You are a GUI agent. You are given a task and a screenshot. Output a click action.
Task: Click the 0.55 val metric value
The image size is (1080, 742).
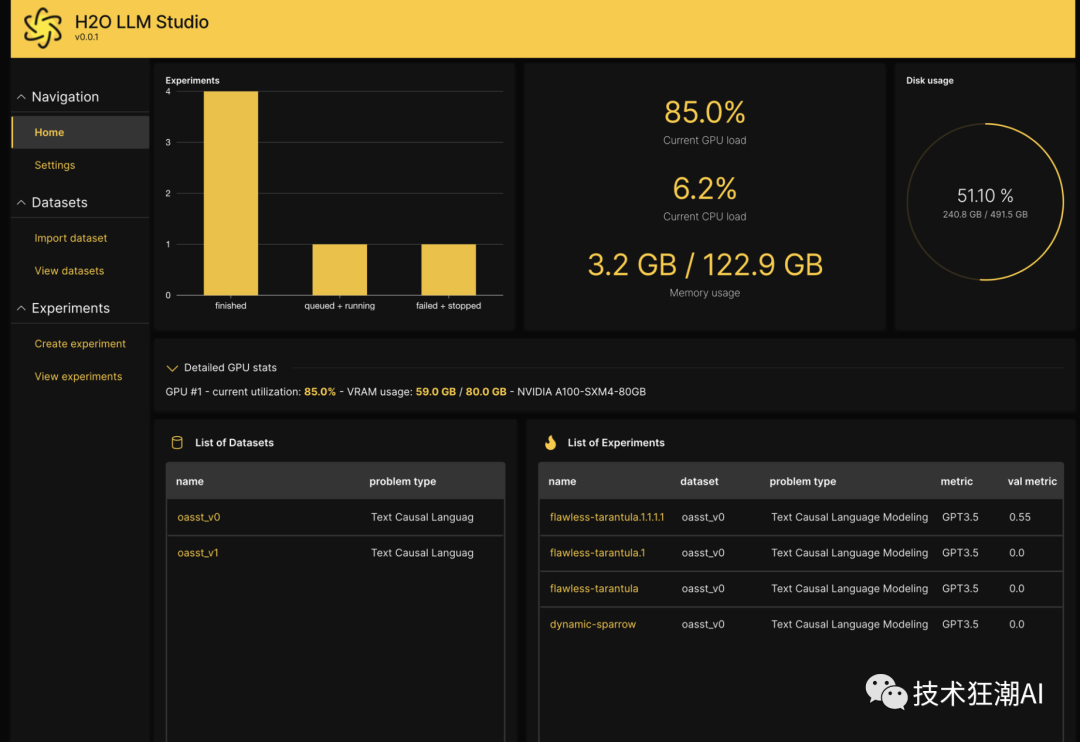(x=1019, y=517)
